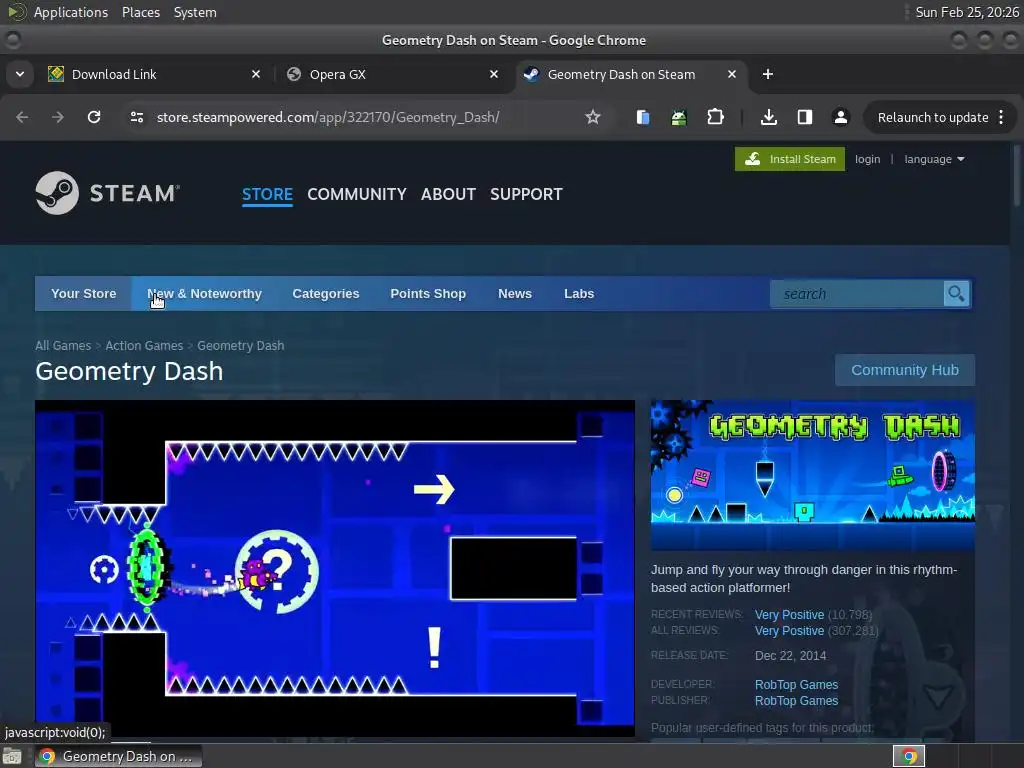Select Chrome window in the taskbar
Screen dimensions: 1024x768
(118, 756)
